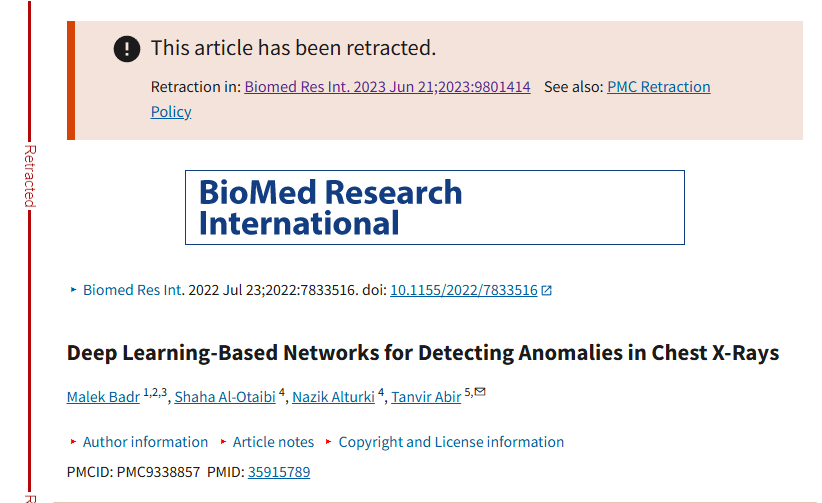This screenshot has height=503, width=822.
Task: Expand the Author information section
Action: tap(145, 442)
